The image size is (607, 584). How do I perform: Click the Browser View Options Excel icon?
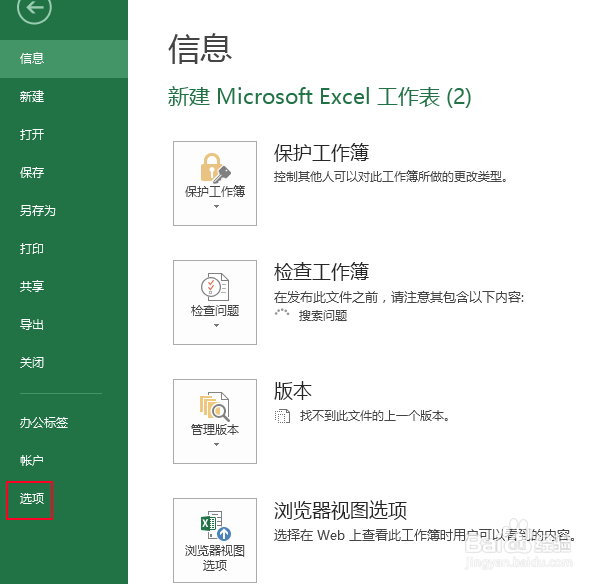216,526
